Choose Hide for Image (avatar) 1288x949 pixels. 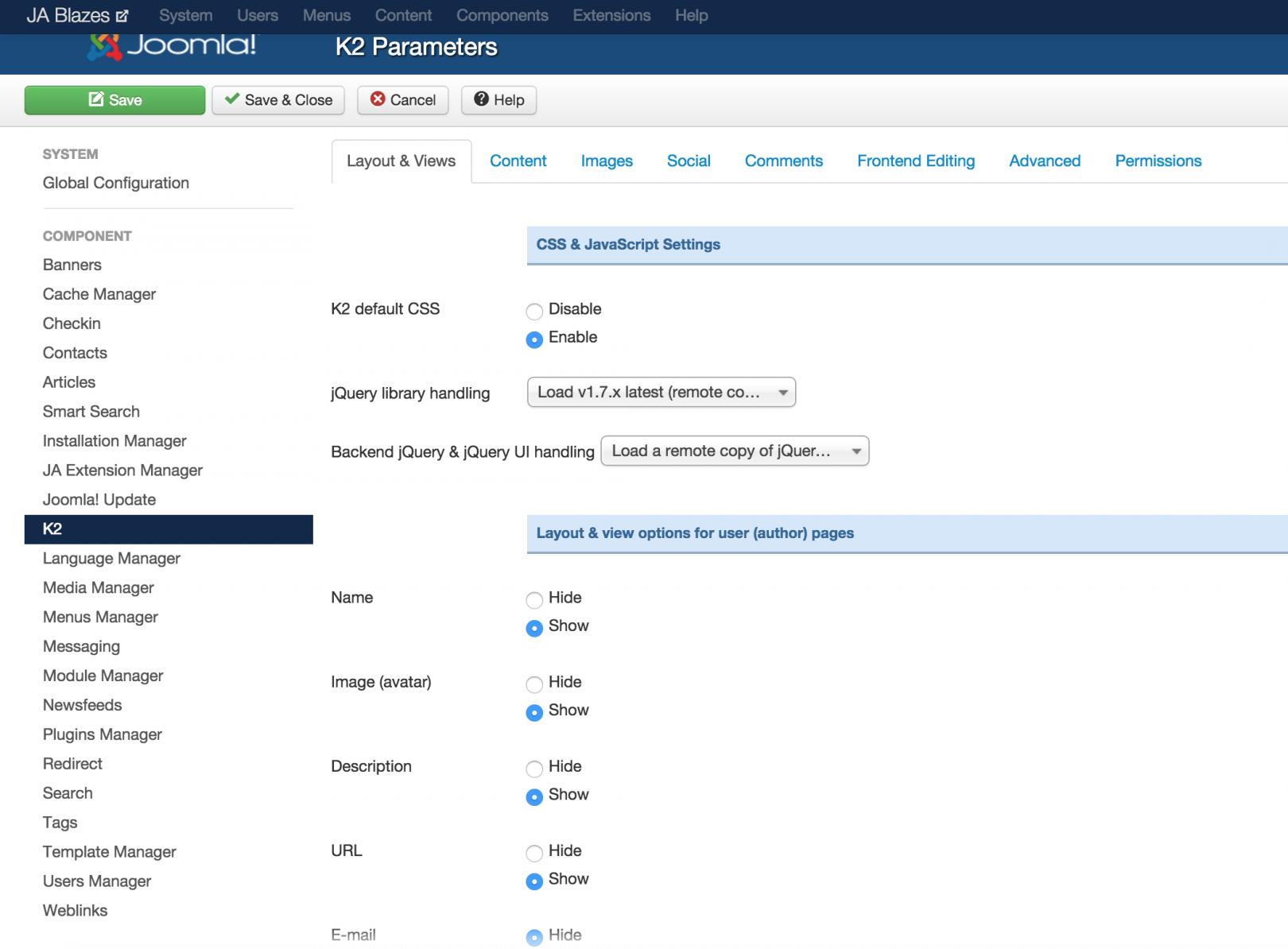point(534,684)
